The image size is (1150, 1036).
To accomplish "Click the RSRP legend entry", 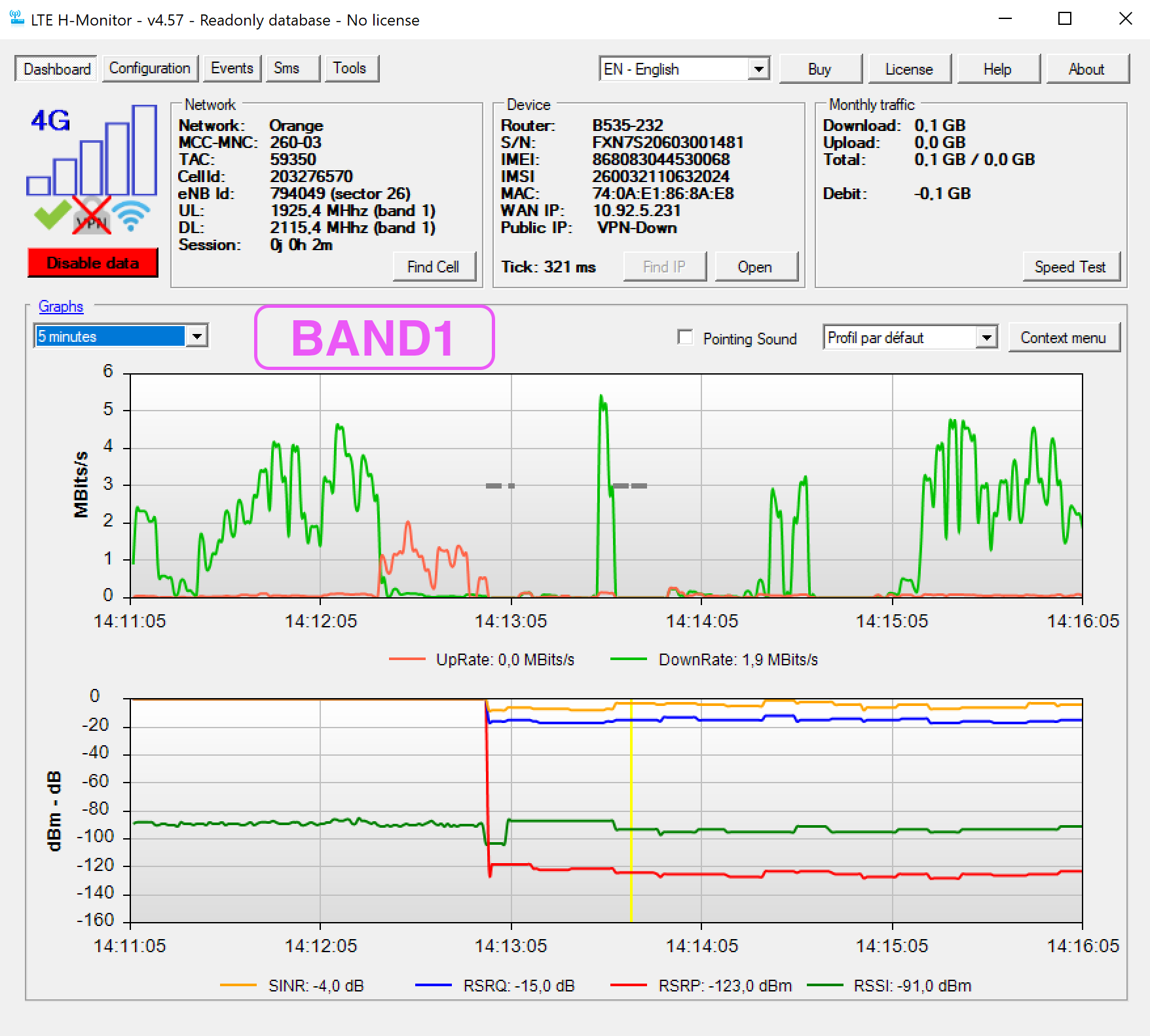I will (701, 986).
